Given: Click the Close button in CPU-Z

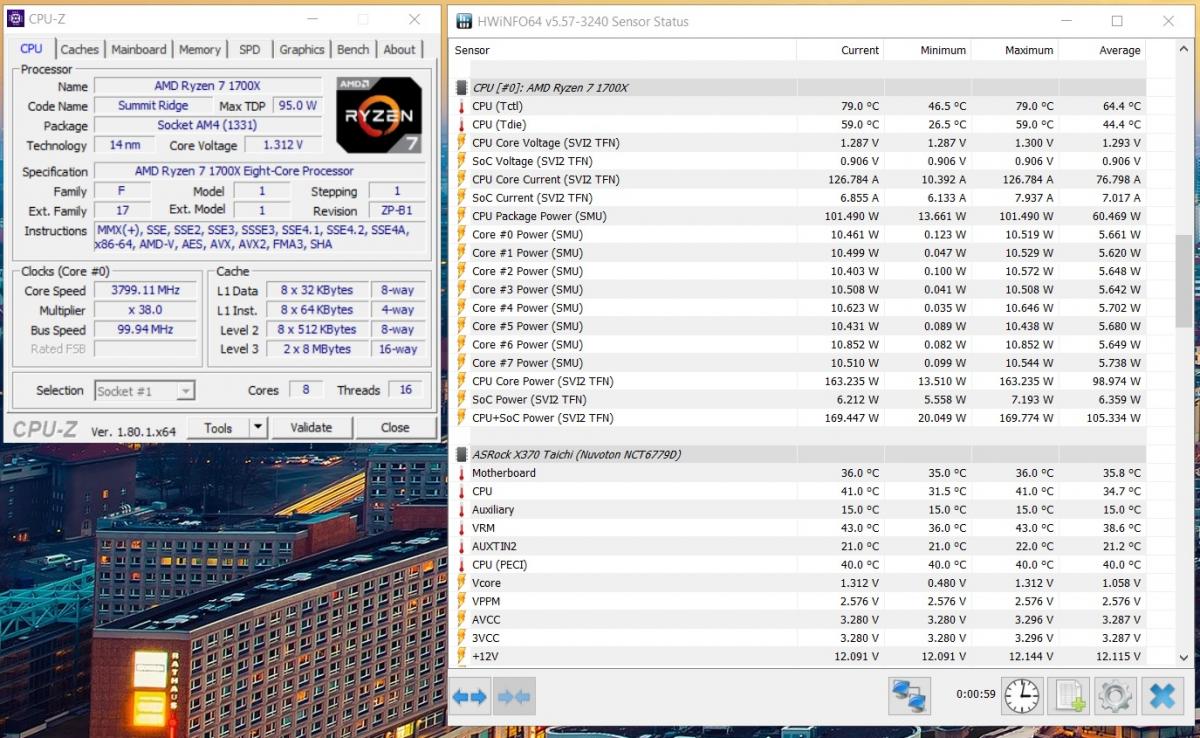Looking at the screenshot, I should coord(395,427).
